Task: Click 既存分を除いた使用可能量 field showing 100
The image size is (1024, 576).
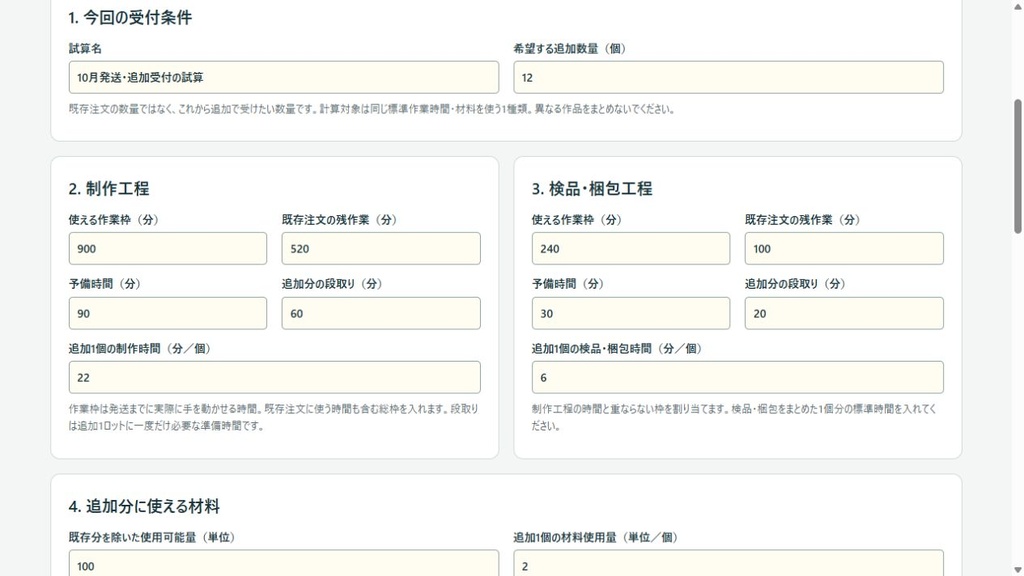Action: (283, 563)
